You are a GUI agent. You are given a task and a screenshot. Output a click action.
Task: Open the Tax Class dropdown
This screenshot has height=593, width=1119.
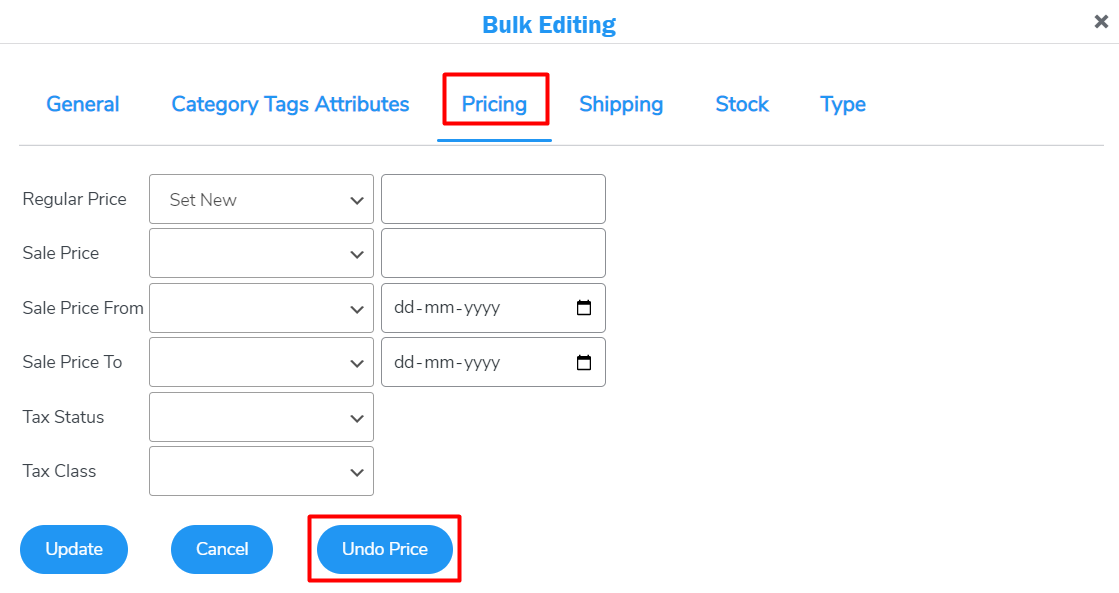tap(260, 471)
